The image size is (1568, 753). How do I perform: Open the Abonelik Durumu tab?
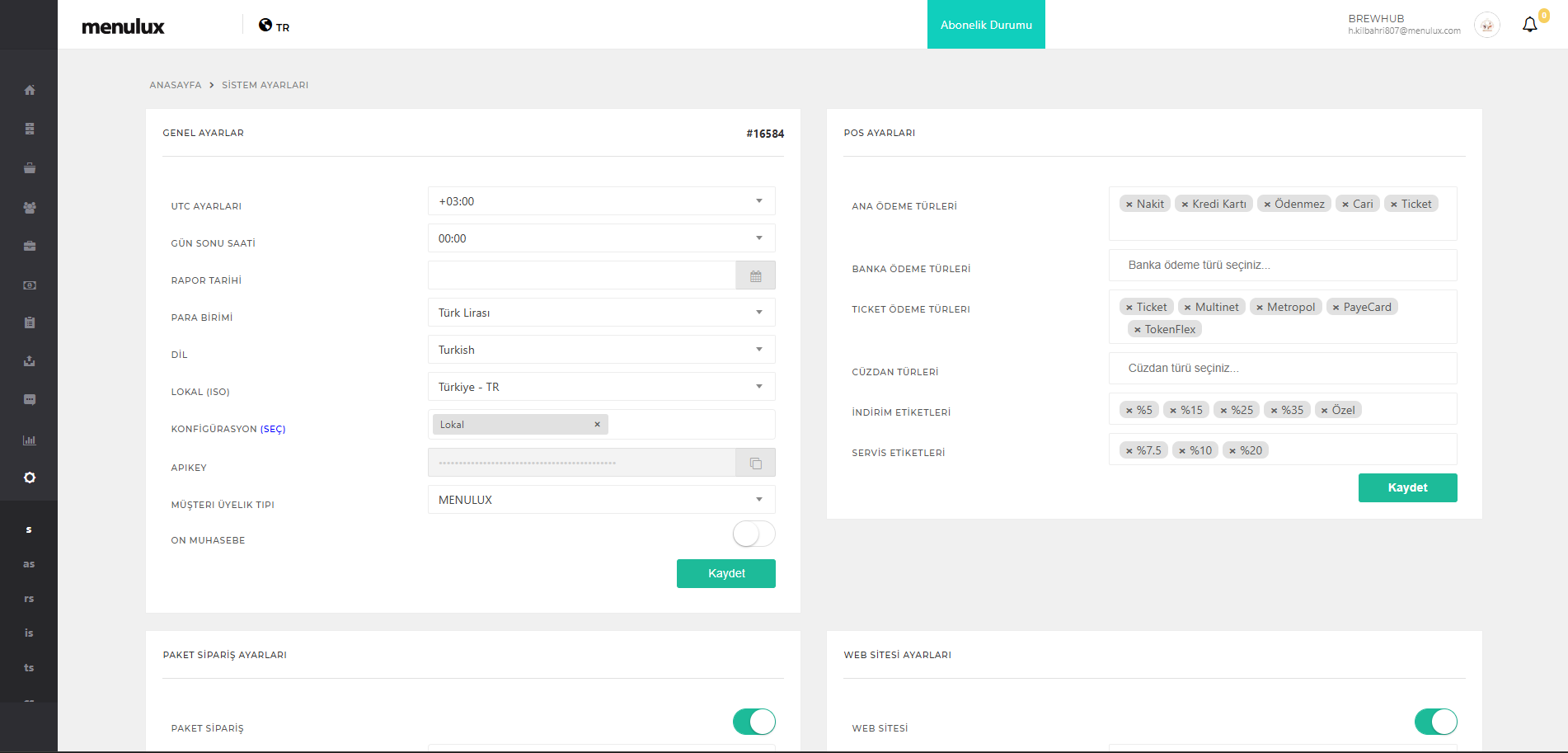pos(986,25)
